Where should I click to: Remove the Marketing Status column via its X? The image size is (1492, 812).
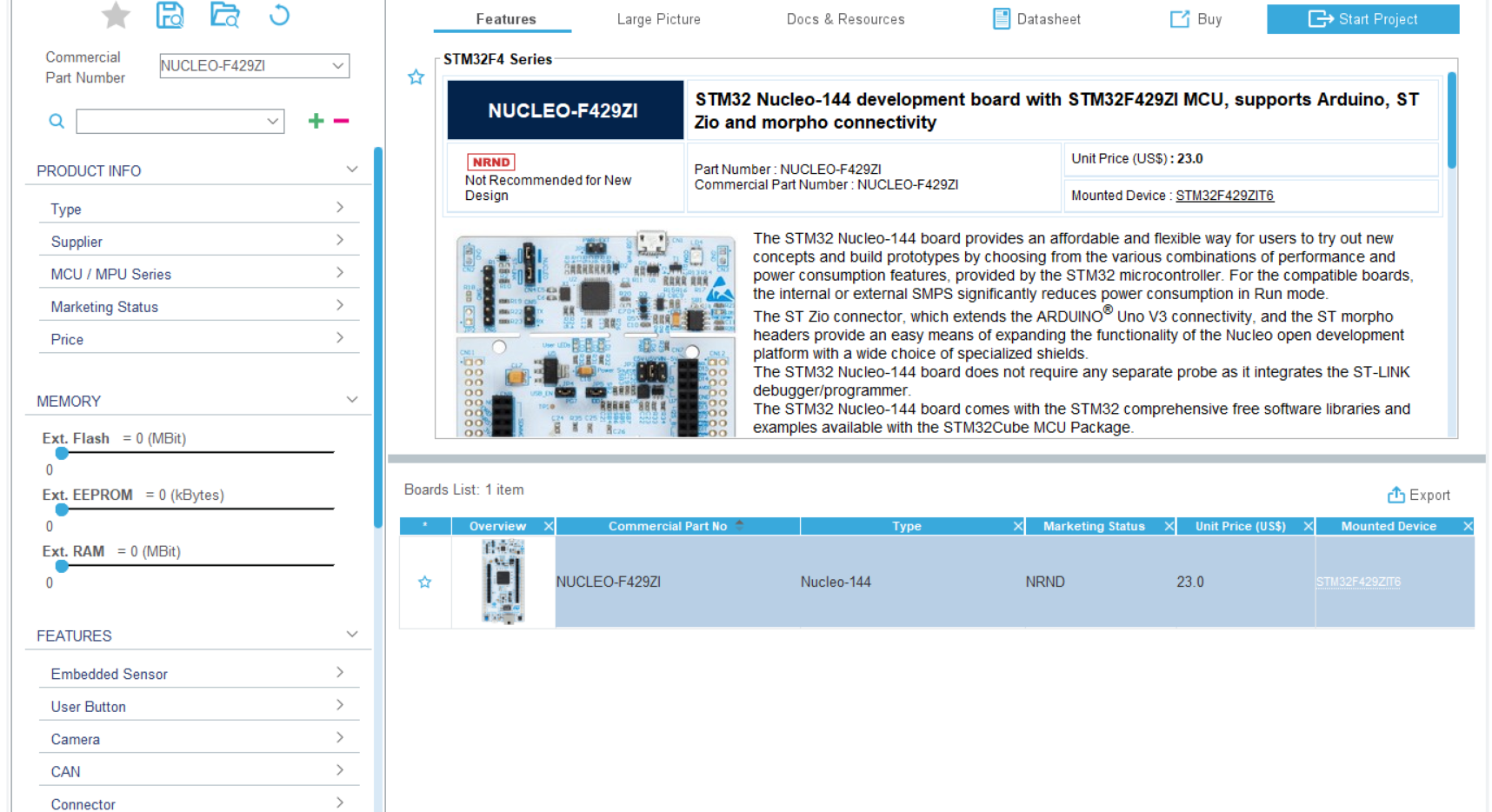(1169, 526)
